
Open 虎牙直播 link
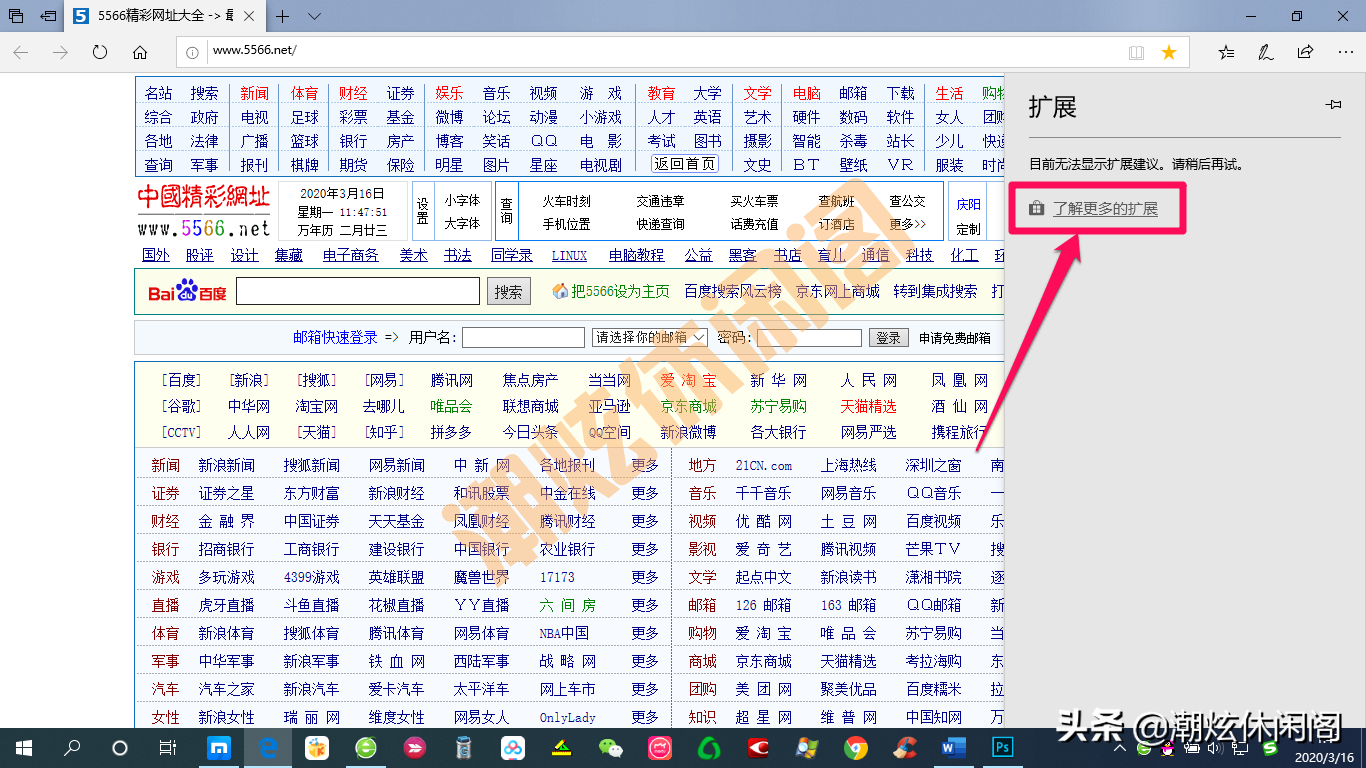point(226,605)
